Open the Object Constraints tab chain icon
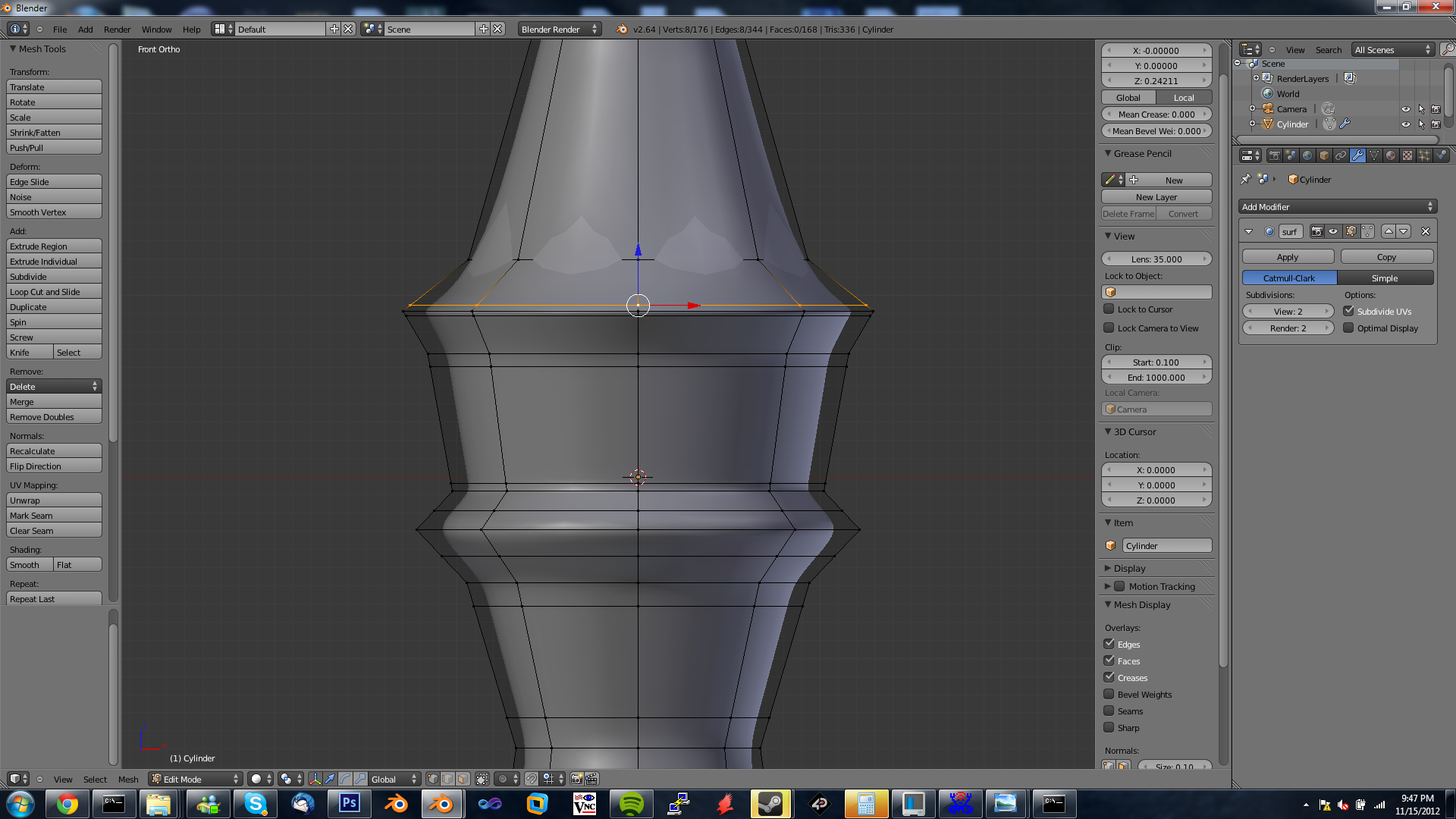 1341,155
